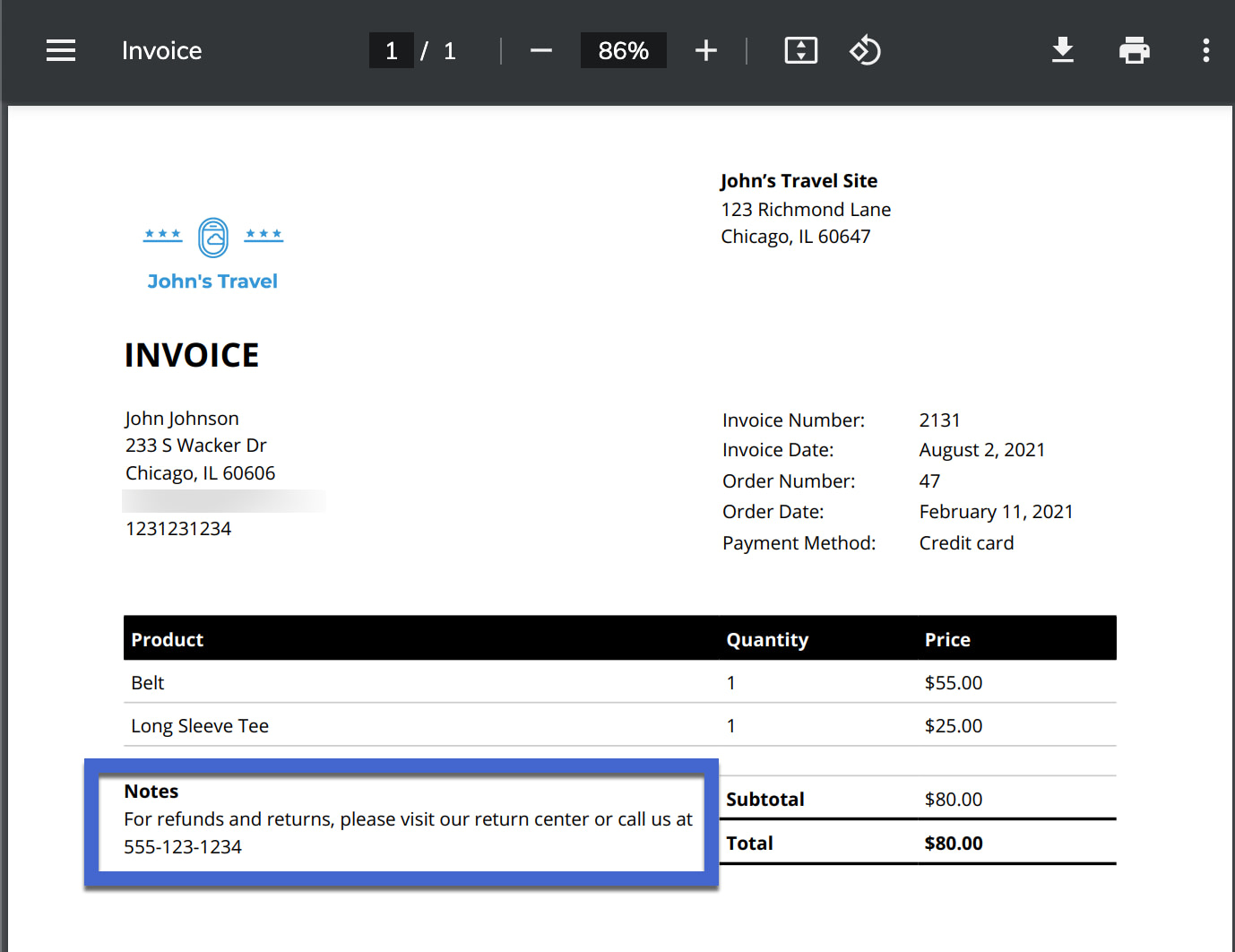The width and height of the screenshot is (1235, 952).
Task: Click the INVOICE heading
Action: click(x=191, y=355)
